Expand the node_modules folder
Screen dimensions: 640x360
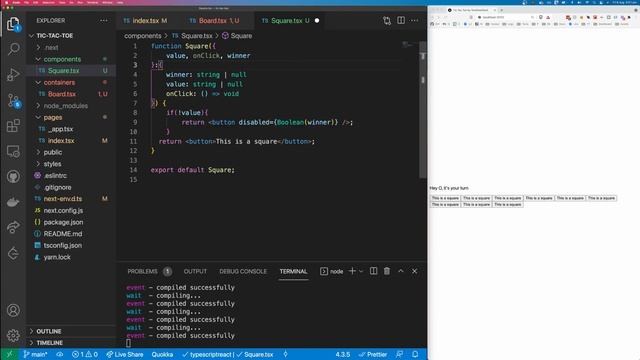[x=65, y=106]
